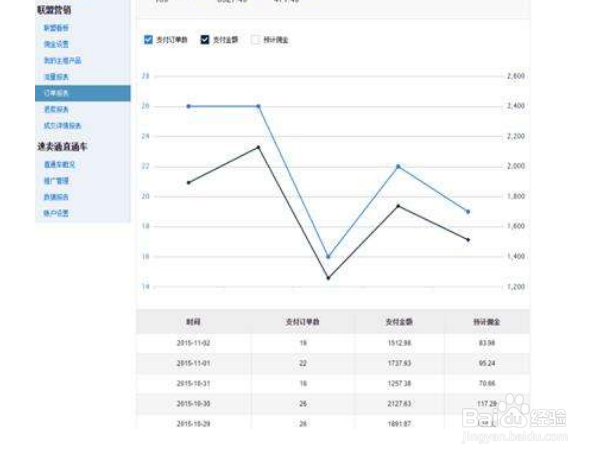Viewport: 603px width, 458px height.
Task: Enable the unchecked 预计佣金 checkbox
Action: tap(255, 40)
